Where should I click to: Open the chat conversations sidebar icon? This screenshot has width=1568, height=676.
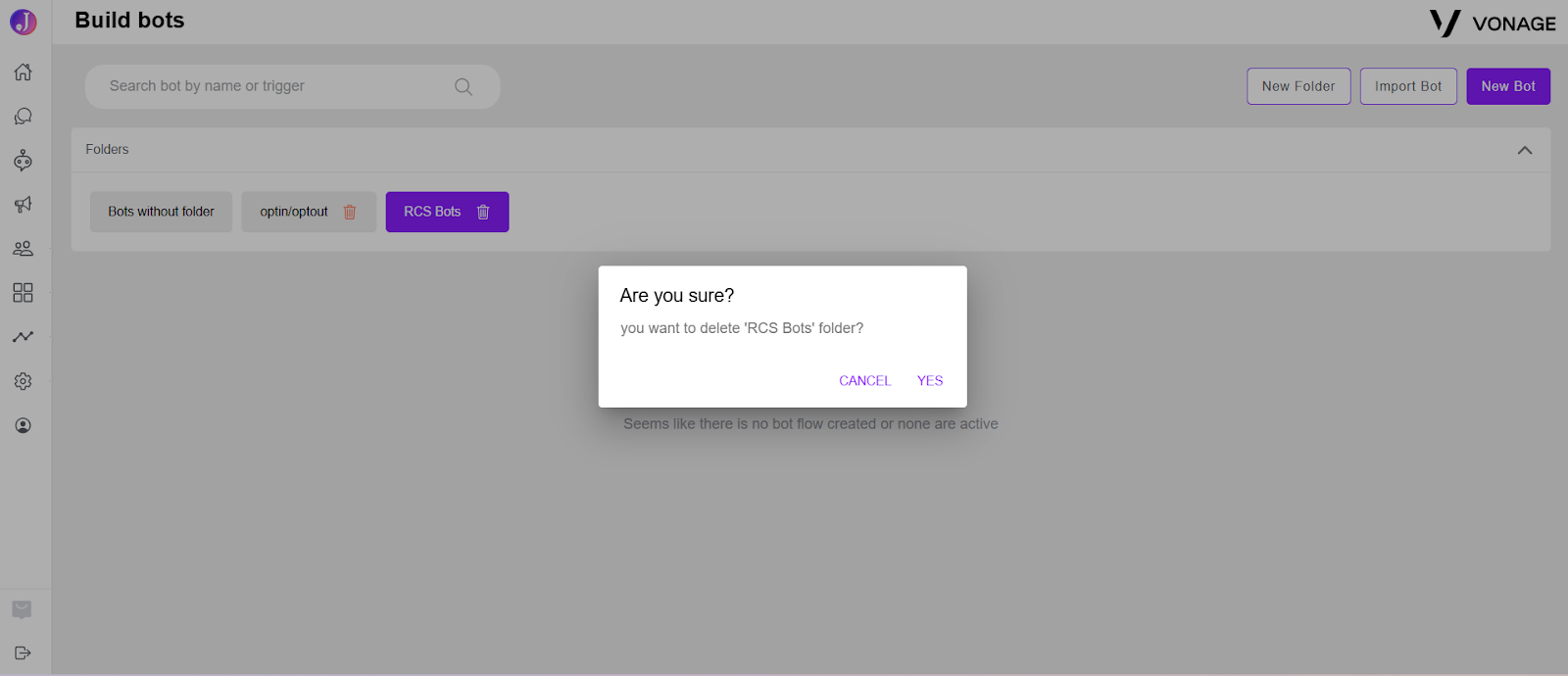click(x=23, y=116)
